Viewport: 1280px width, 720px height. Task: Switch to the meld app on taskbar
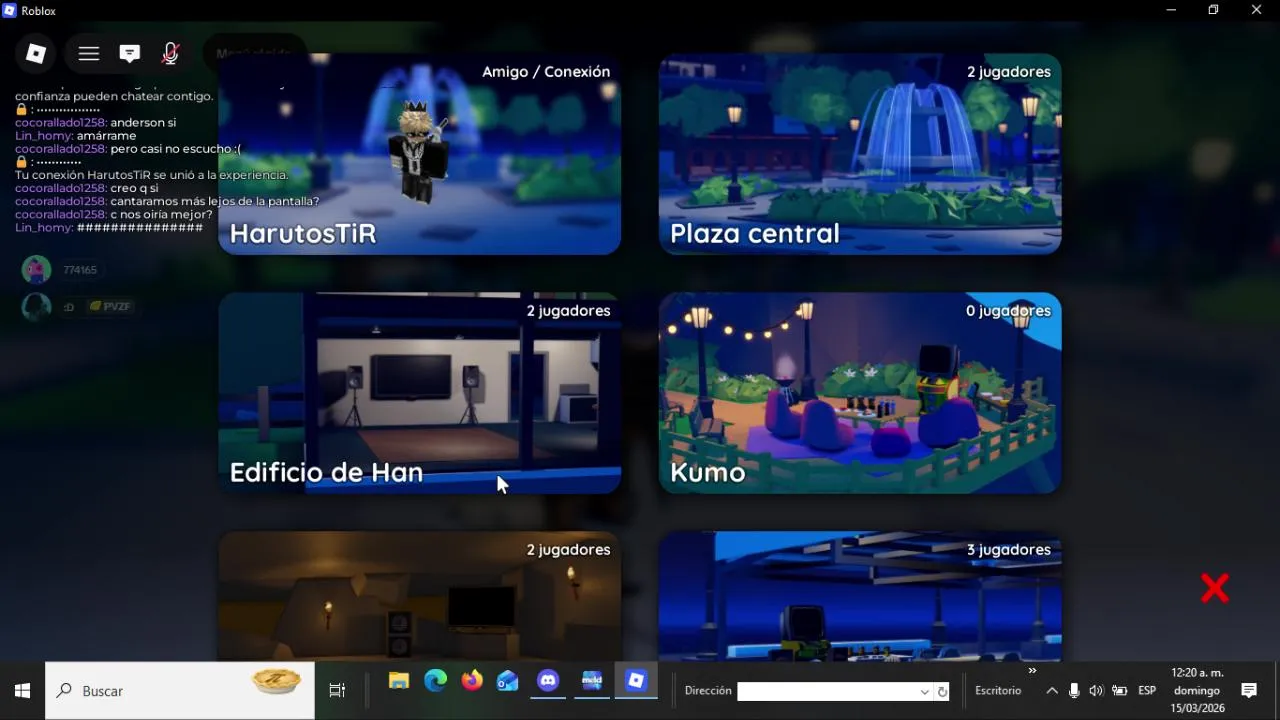(592, 682)
